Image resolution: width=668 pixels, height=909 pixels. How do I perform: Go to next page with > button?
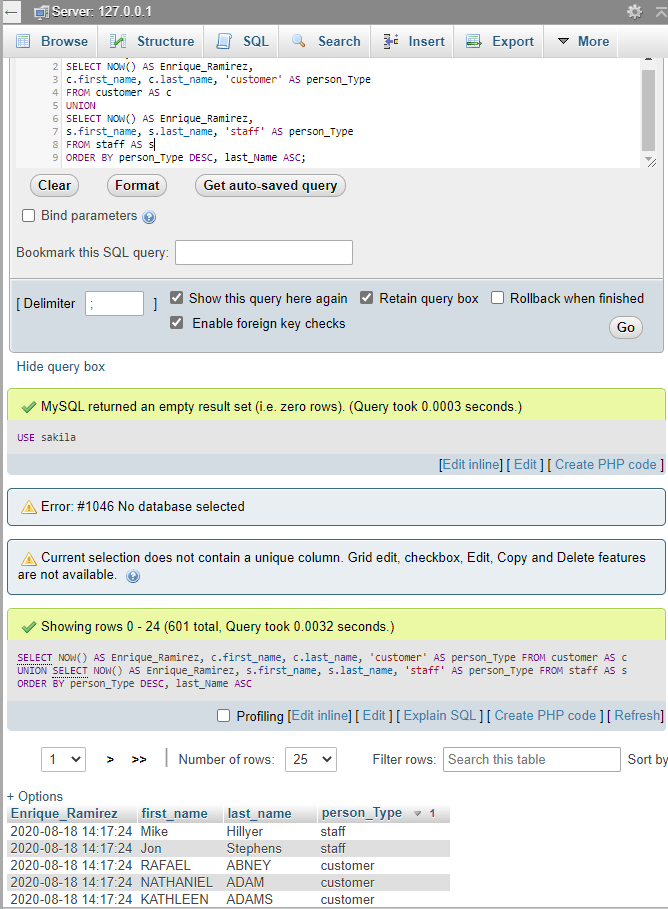(110, 759)
